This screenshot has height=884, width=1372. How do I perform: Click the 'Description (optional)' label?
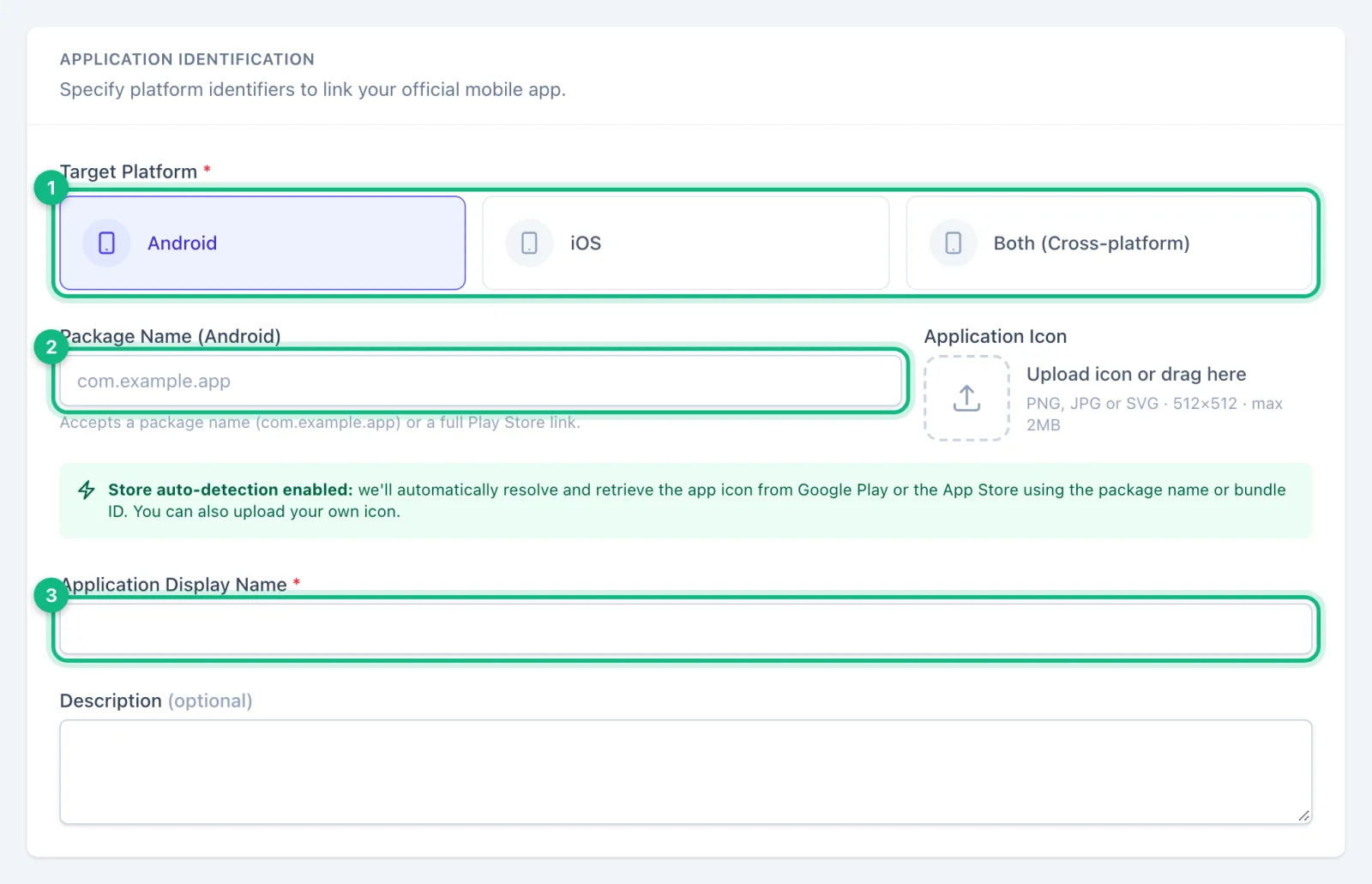click(156, 701)
